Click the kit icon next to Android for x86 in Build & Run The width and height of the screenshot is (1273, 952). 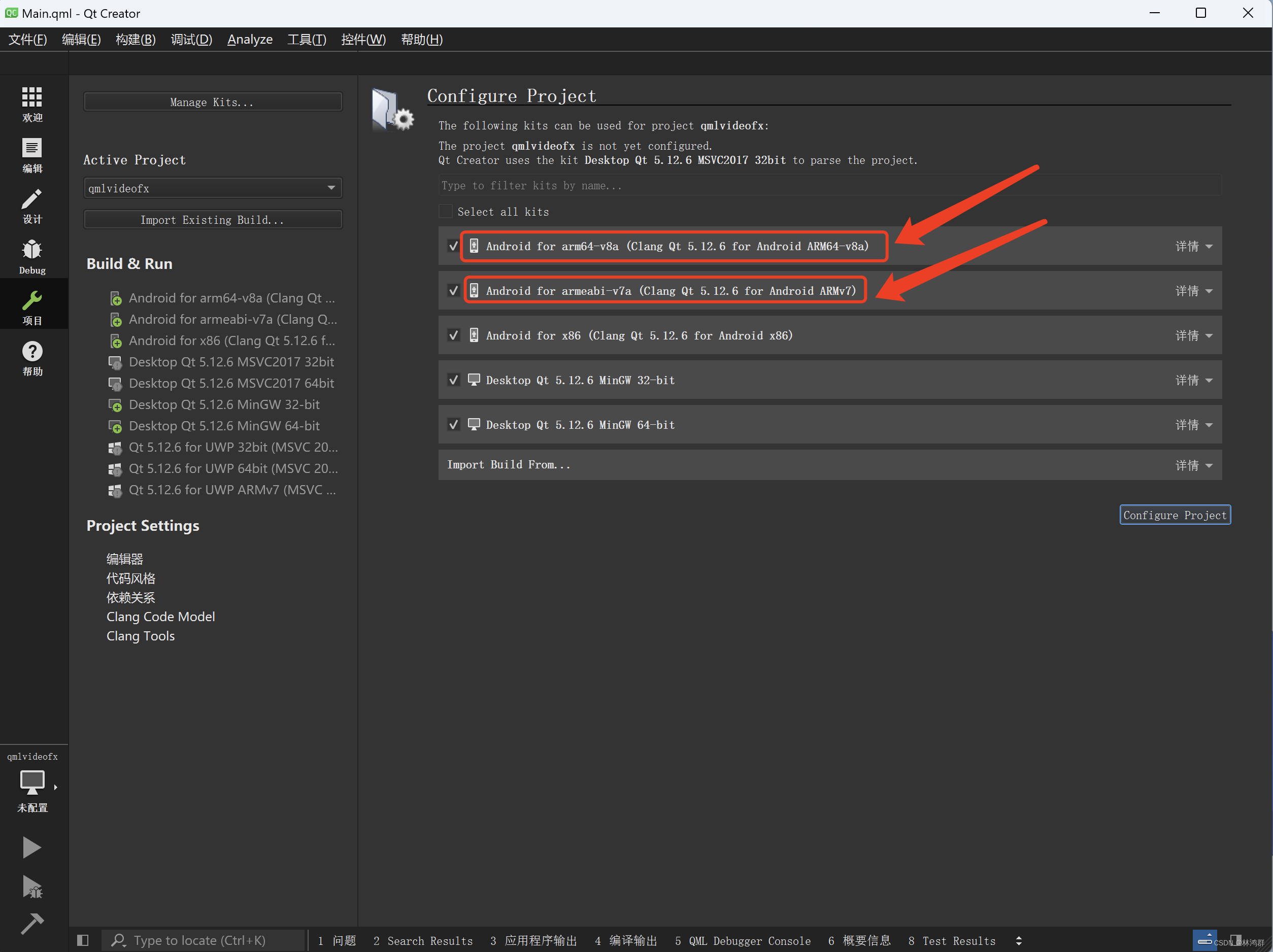coord(116,341)
